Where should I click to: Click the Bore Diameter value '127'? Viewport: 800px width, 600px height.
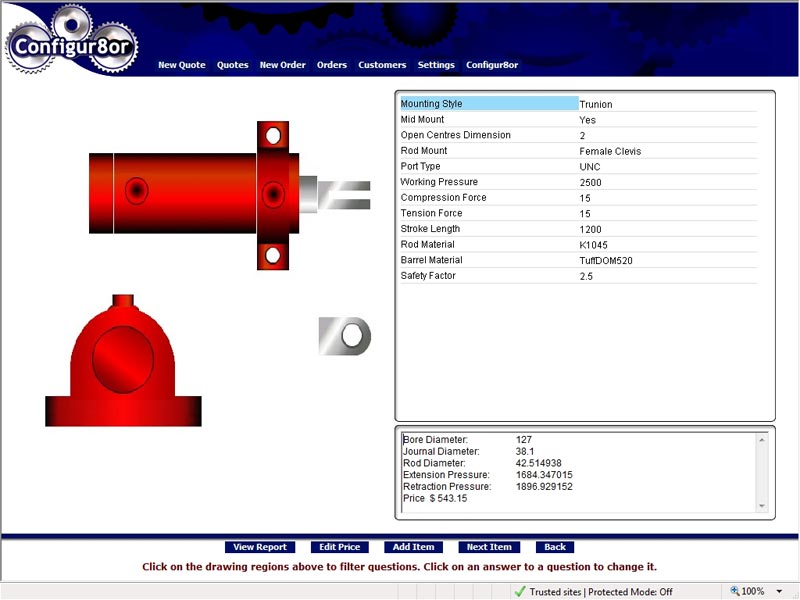[523, 439]
